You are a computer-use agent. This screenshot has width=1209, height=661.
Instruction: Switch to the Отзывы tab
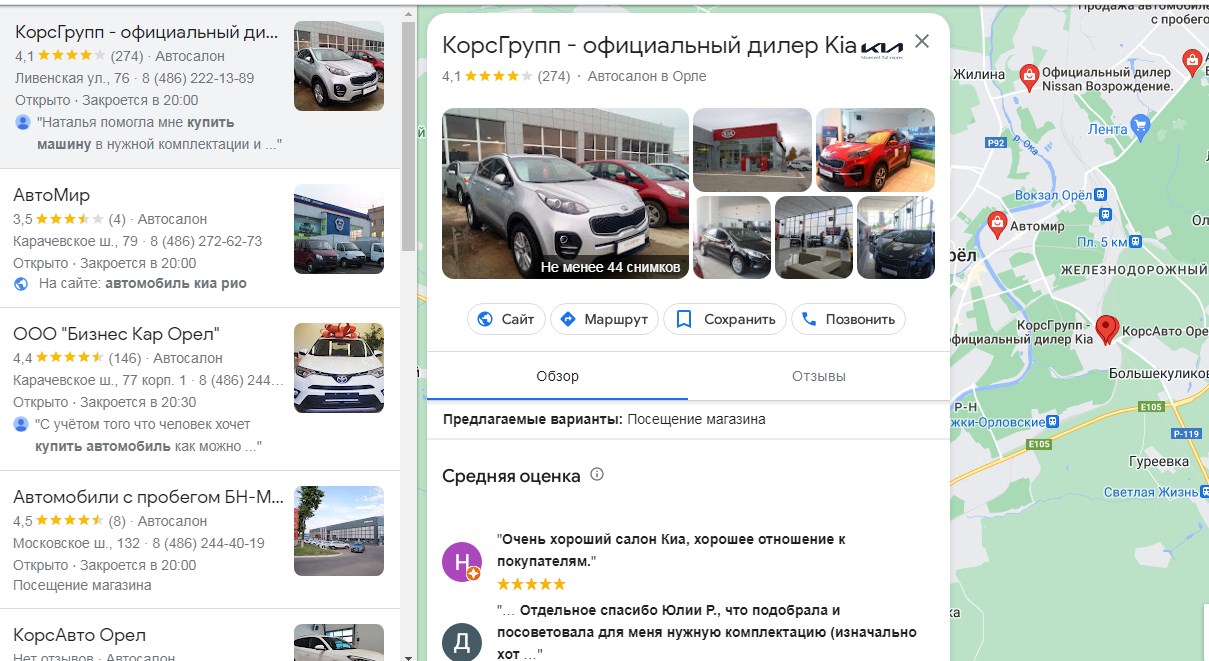coord(819,376)
